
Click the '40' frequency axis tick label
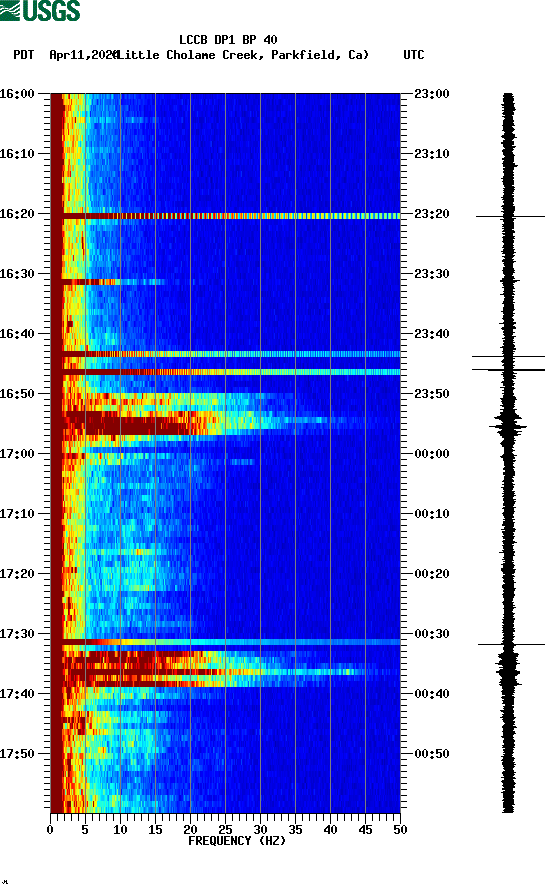330,830
